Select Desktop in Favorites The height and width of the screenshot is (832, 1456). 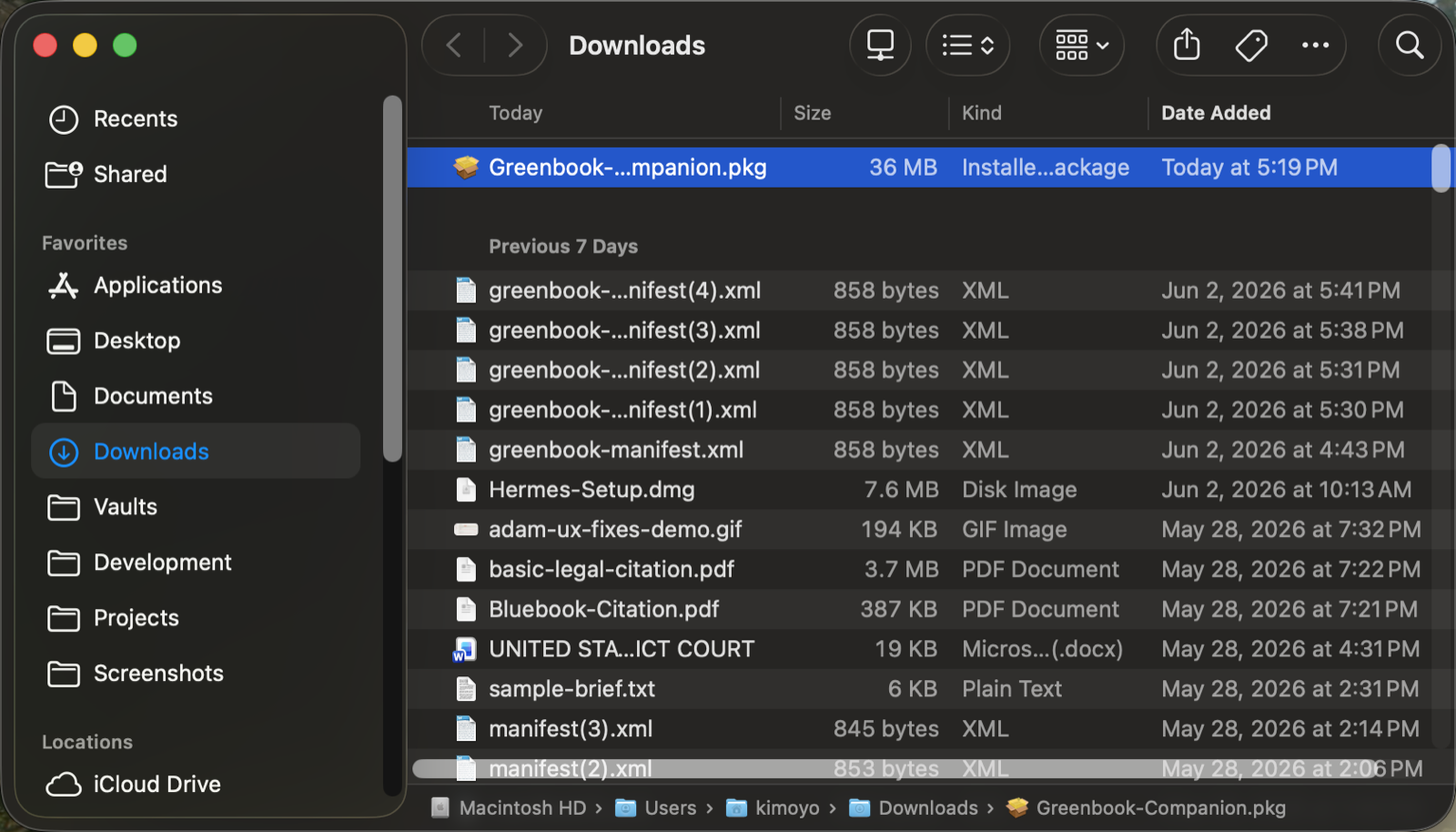[x=196, y=340]
